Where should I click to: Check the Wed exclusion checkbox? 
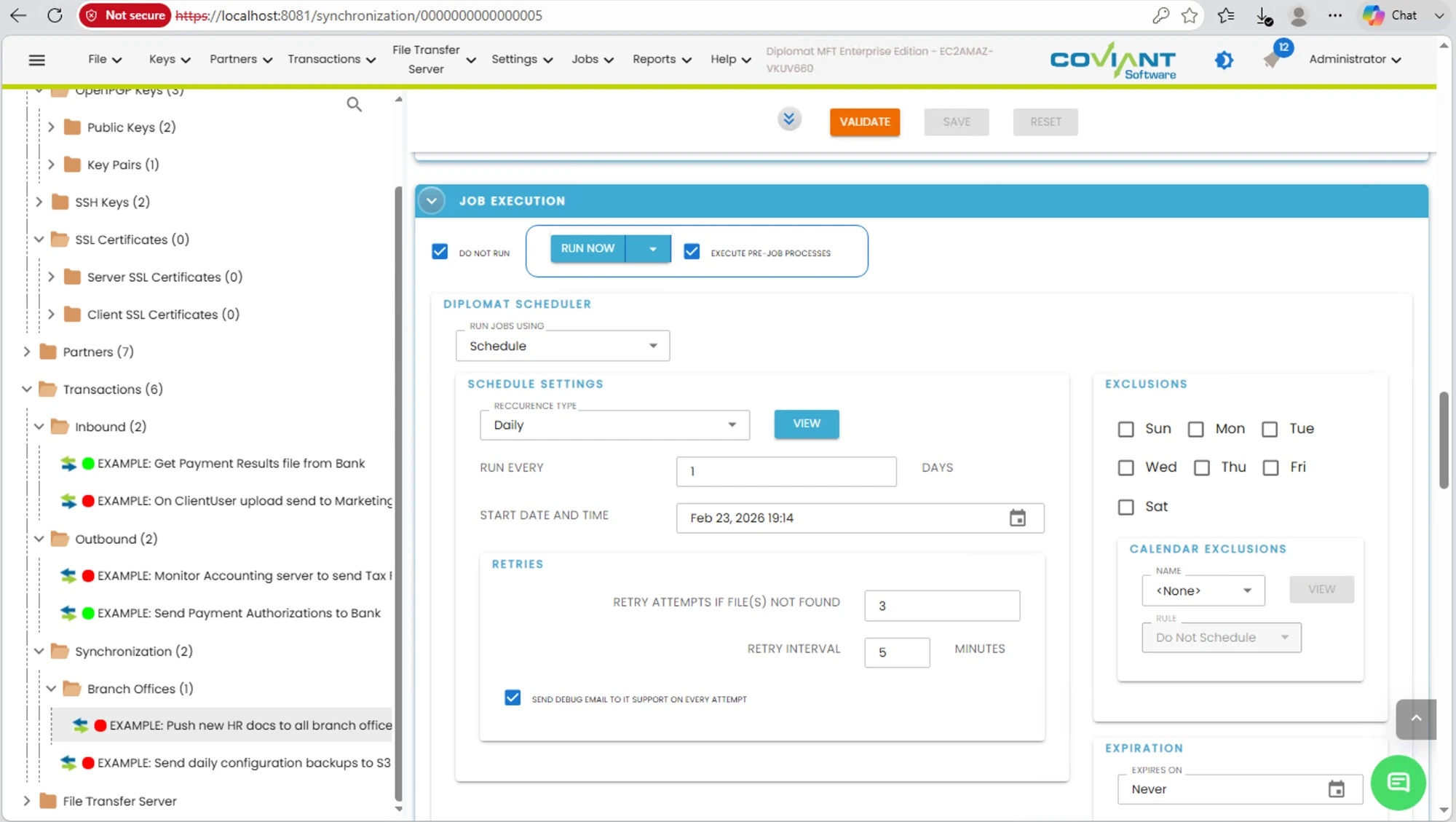1125,467
